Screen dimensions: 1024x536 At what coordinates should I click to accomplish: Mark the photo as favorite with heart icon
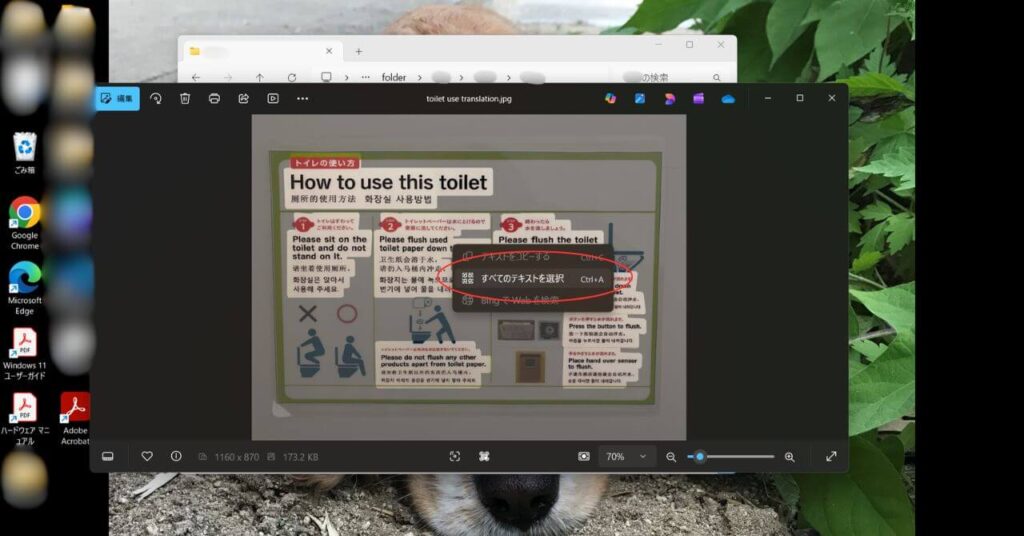click(x=147, y=456)
